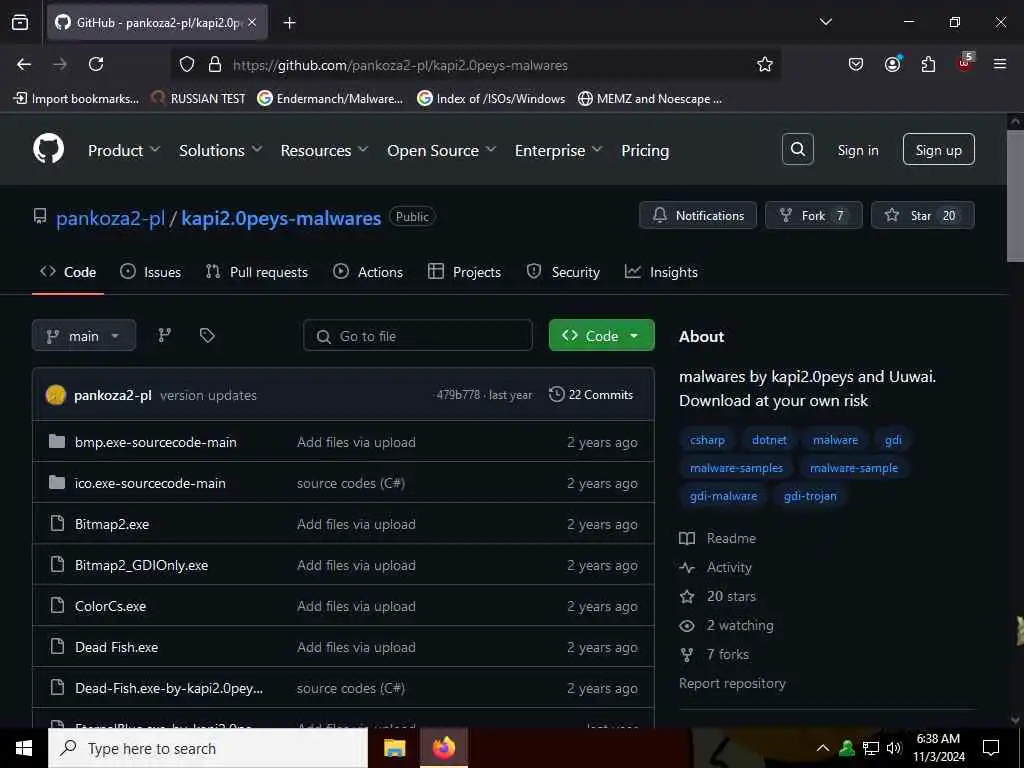This screenshot has height=768, width=1024.
Task: Expand the Enterprise menu
Action: coord(558,150)
